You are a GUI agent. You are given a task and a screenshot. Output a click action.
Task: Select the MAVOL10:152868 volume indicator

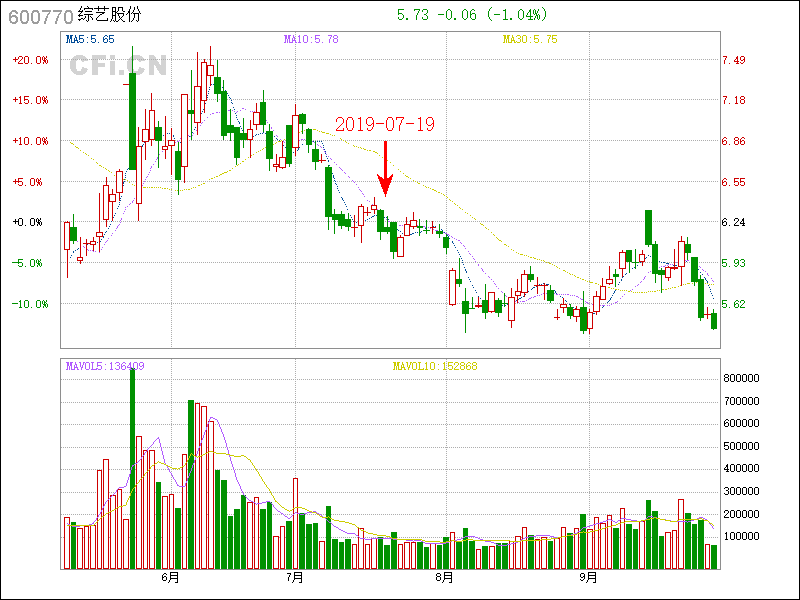pos(435,366)
